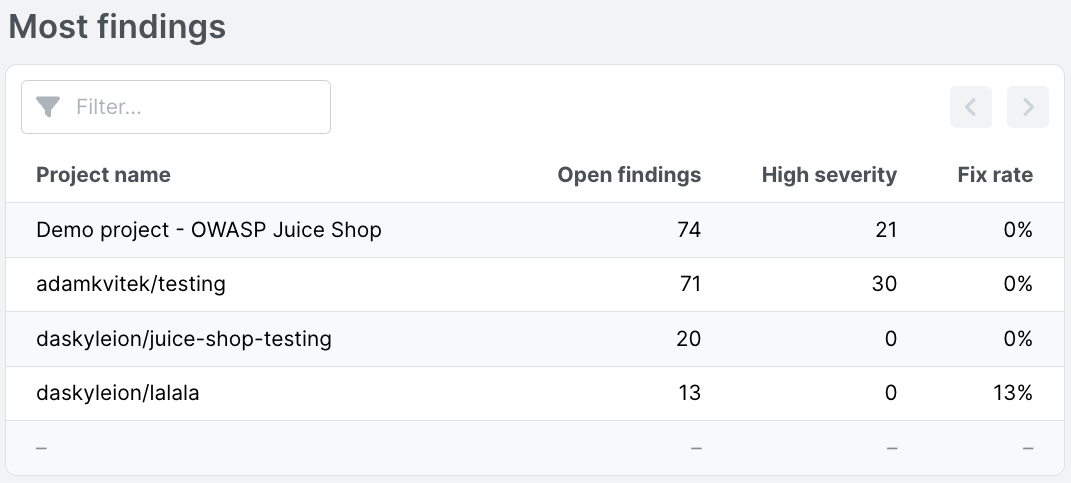Select daskyleion/juice-shop-testing project
Viewport: 1071px width, 483px height.
(x=184, y=339)
